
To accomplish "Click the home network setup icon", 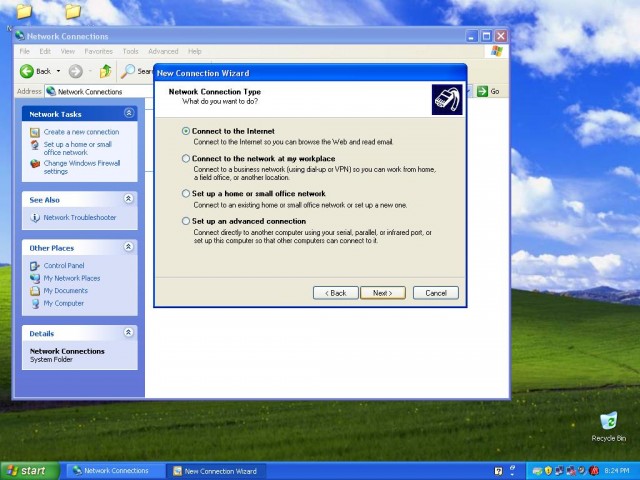I will click(35, 145).
